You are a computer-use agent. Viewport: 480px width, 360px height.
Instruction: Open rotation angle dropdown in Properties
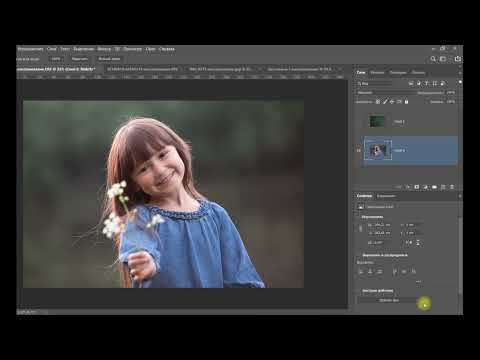(380, 243)
